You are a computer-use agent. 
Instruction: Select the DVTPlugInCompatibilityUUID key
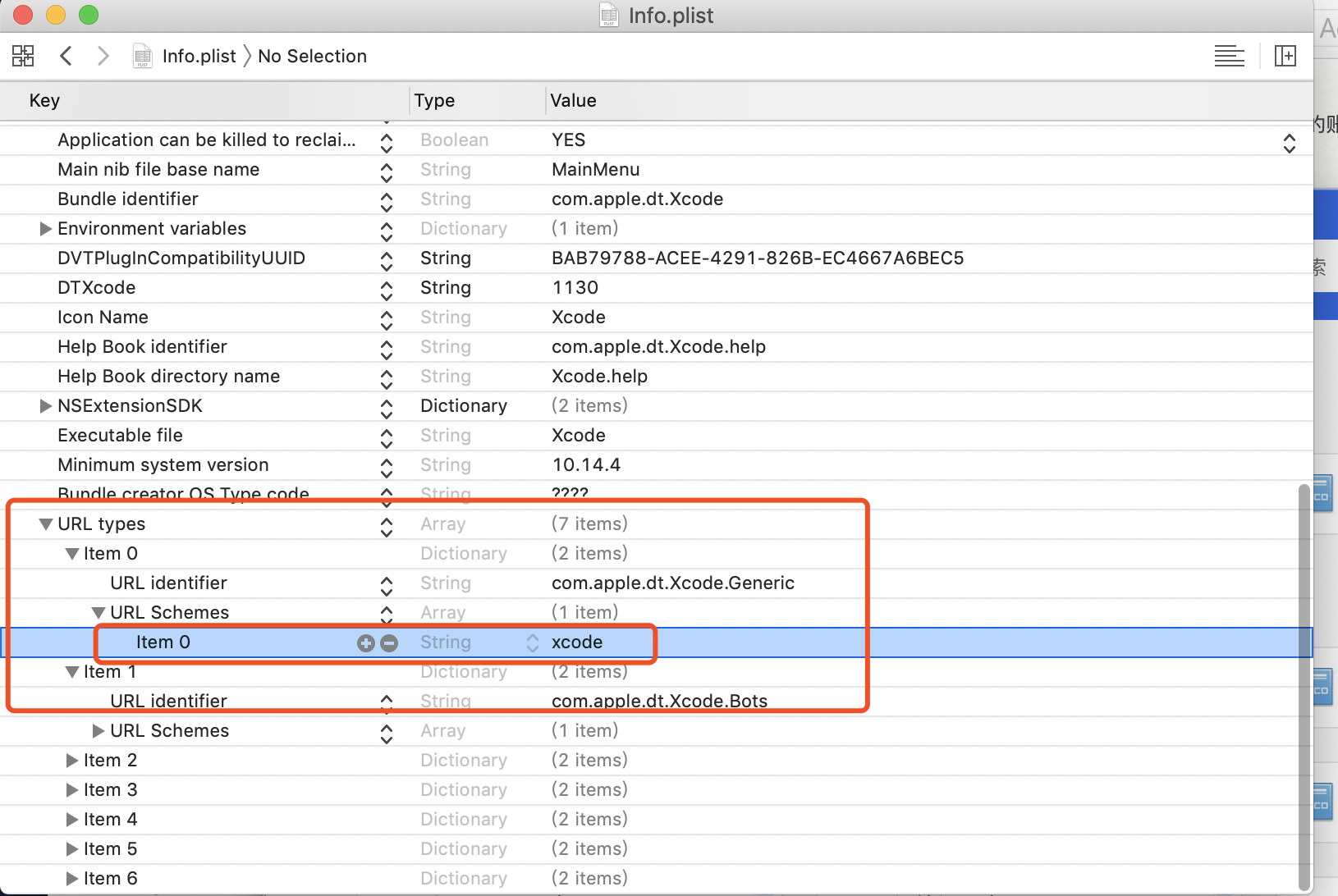[181, 258]
